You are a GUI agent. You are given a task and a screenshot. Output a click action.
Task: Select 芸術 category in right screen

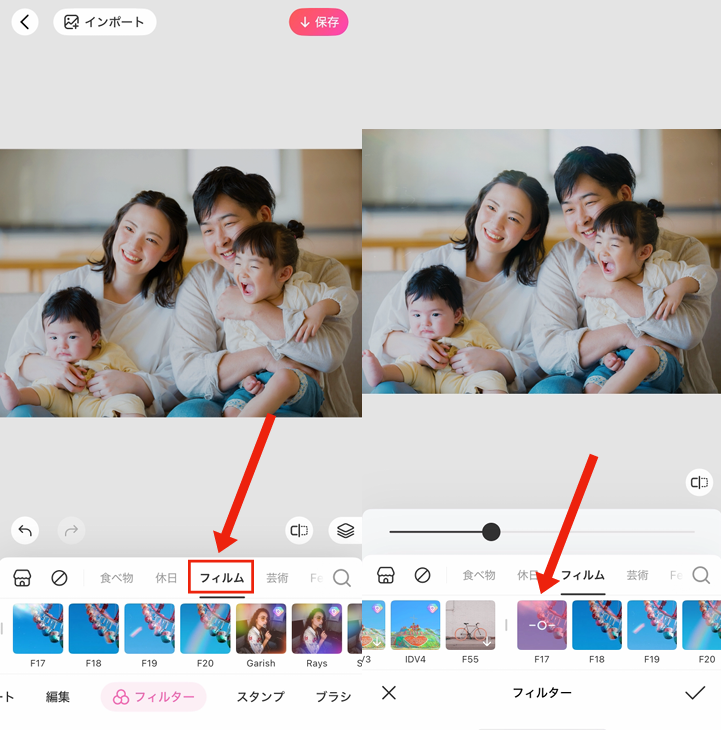pos(637,575)
